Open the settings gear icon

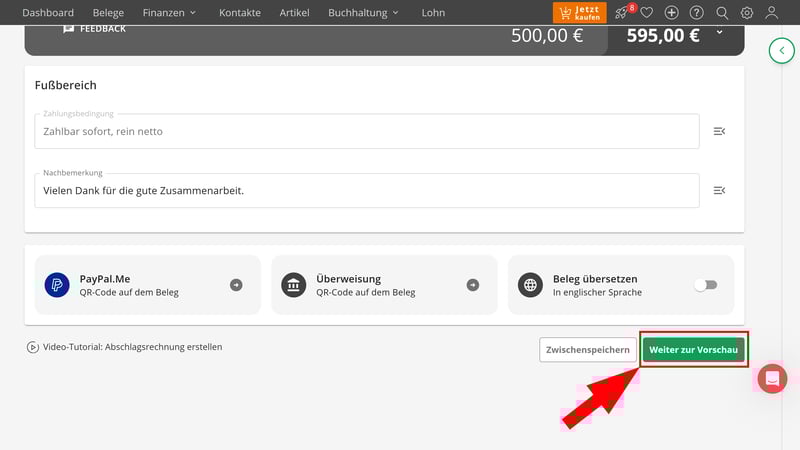tap(747, 13)
